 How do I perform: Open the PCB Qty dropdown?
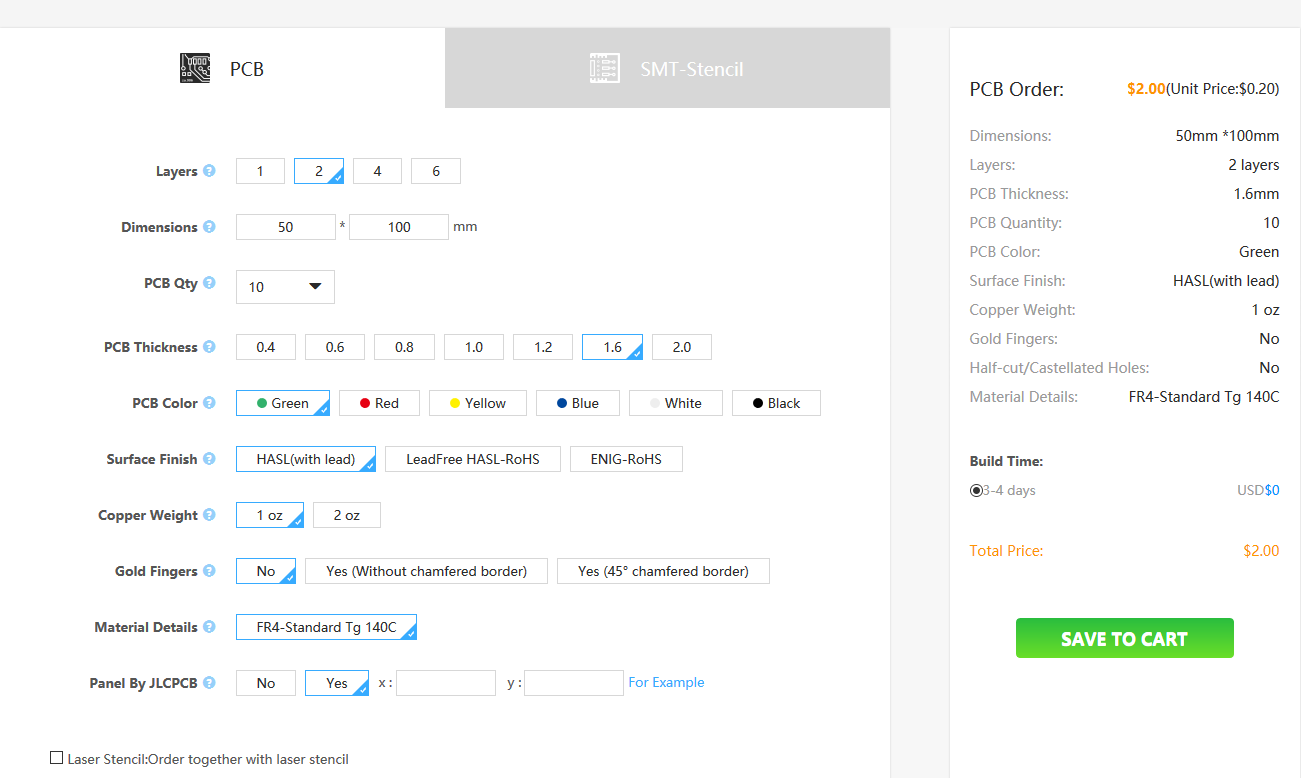285,287
